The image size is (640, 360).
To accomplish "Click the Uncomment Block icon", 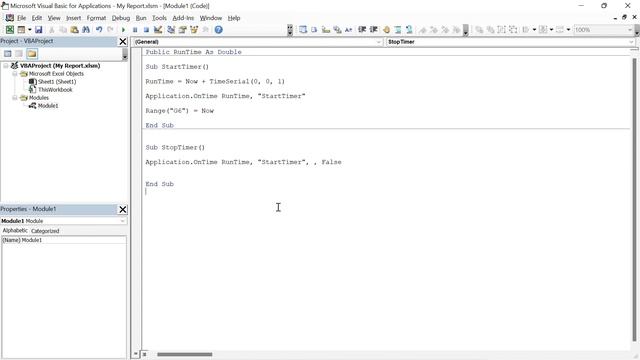I will tap(409, 30).
